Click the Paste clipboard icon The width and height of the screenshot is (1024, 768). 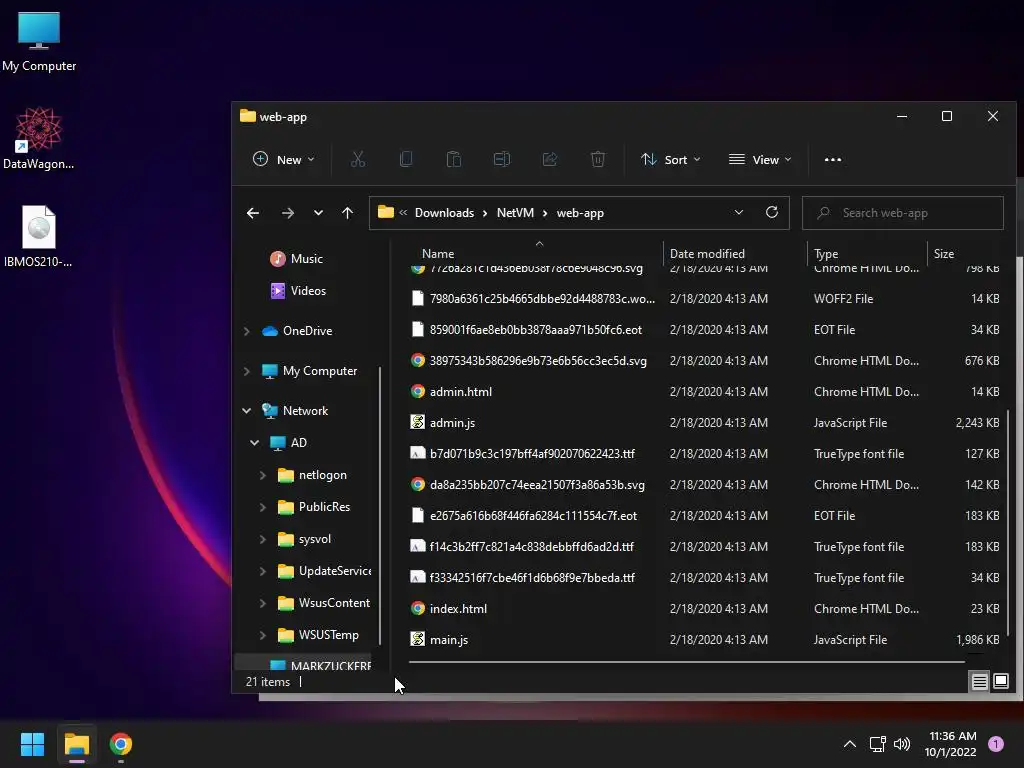point(454,159)
